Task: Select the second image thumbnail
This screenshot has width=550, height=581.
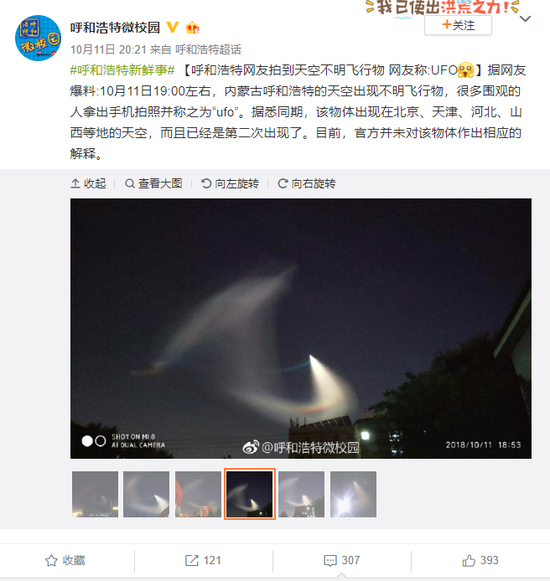Action: click(146, 494)
